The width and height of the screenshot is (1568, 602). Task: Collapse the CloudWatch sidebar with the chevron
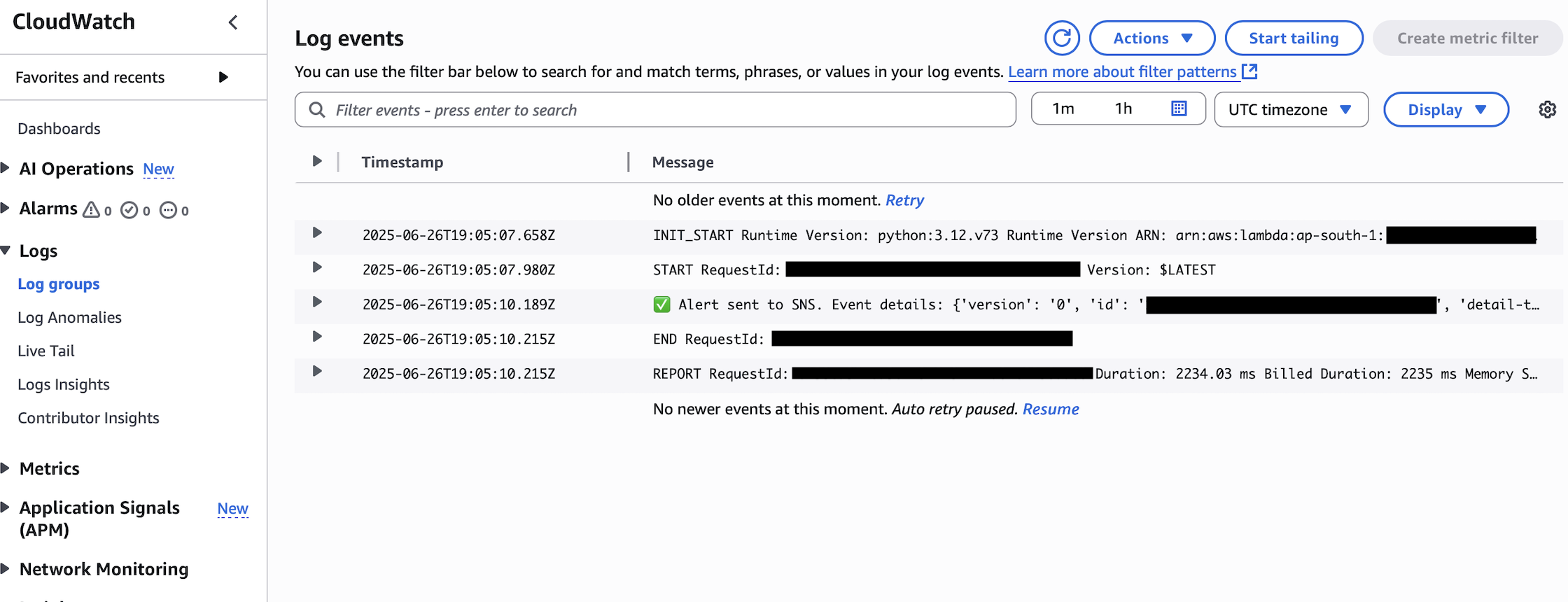pyautogui.click(x=233, y=22)
